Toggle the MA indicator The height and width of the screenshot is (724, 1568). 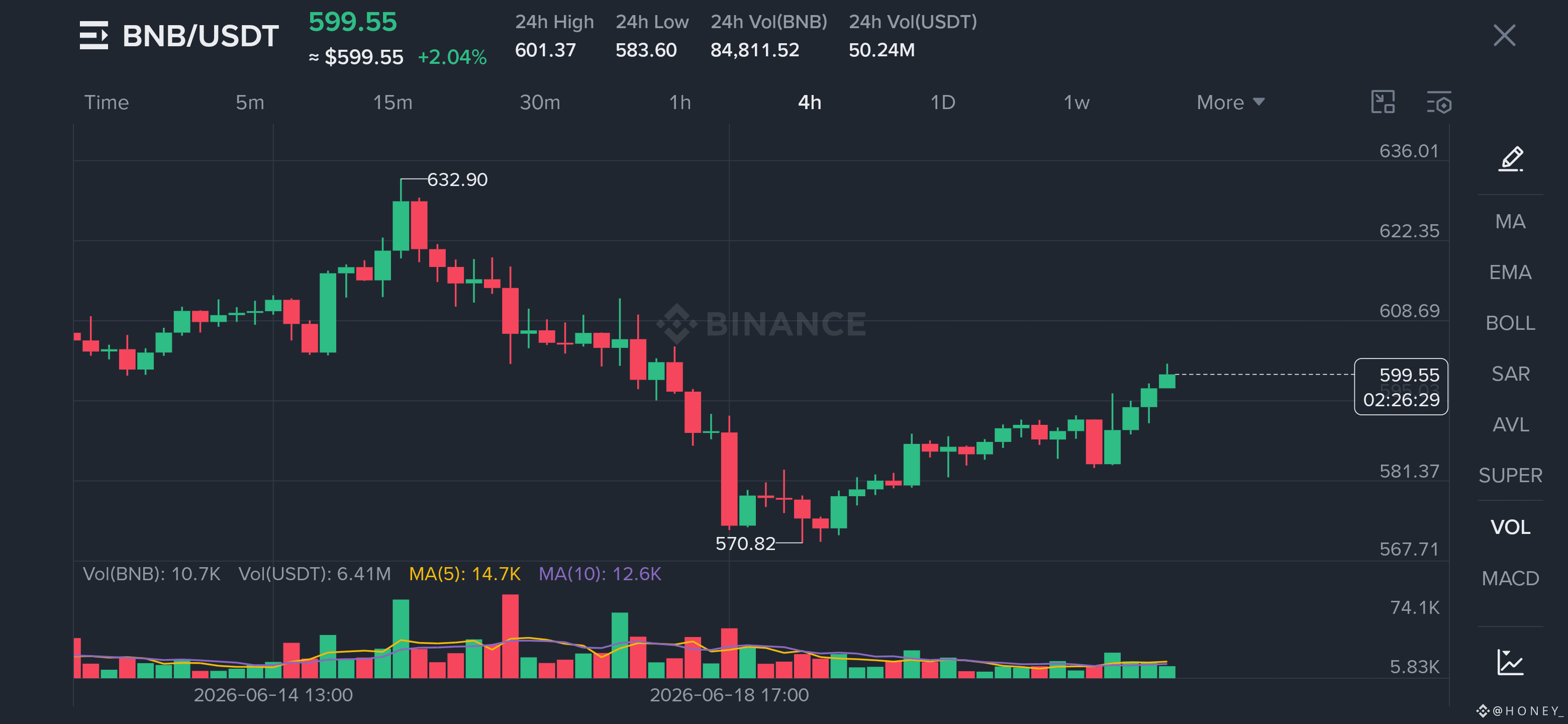point(1510,221)
